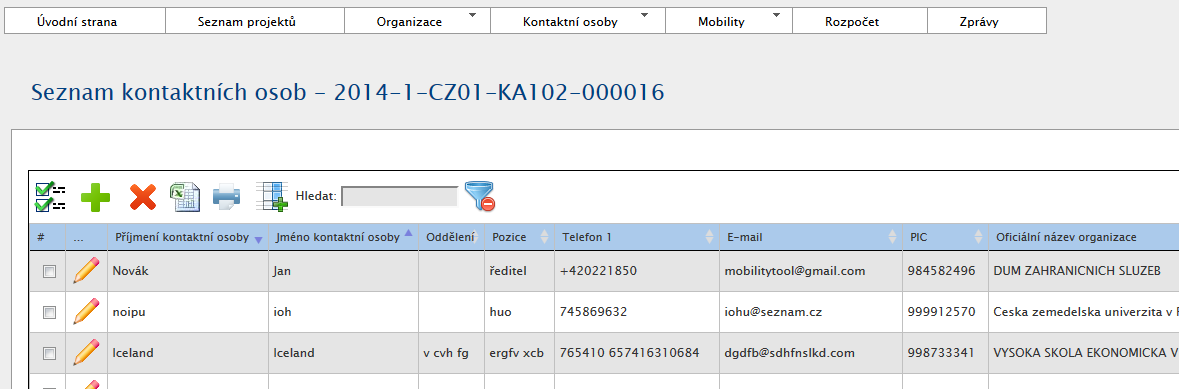Open Mobility menu
1179x389 pixels.
point(729,21)
